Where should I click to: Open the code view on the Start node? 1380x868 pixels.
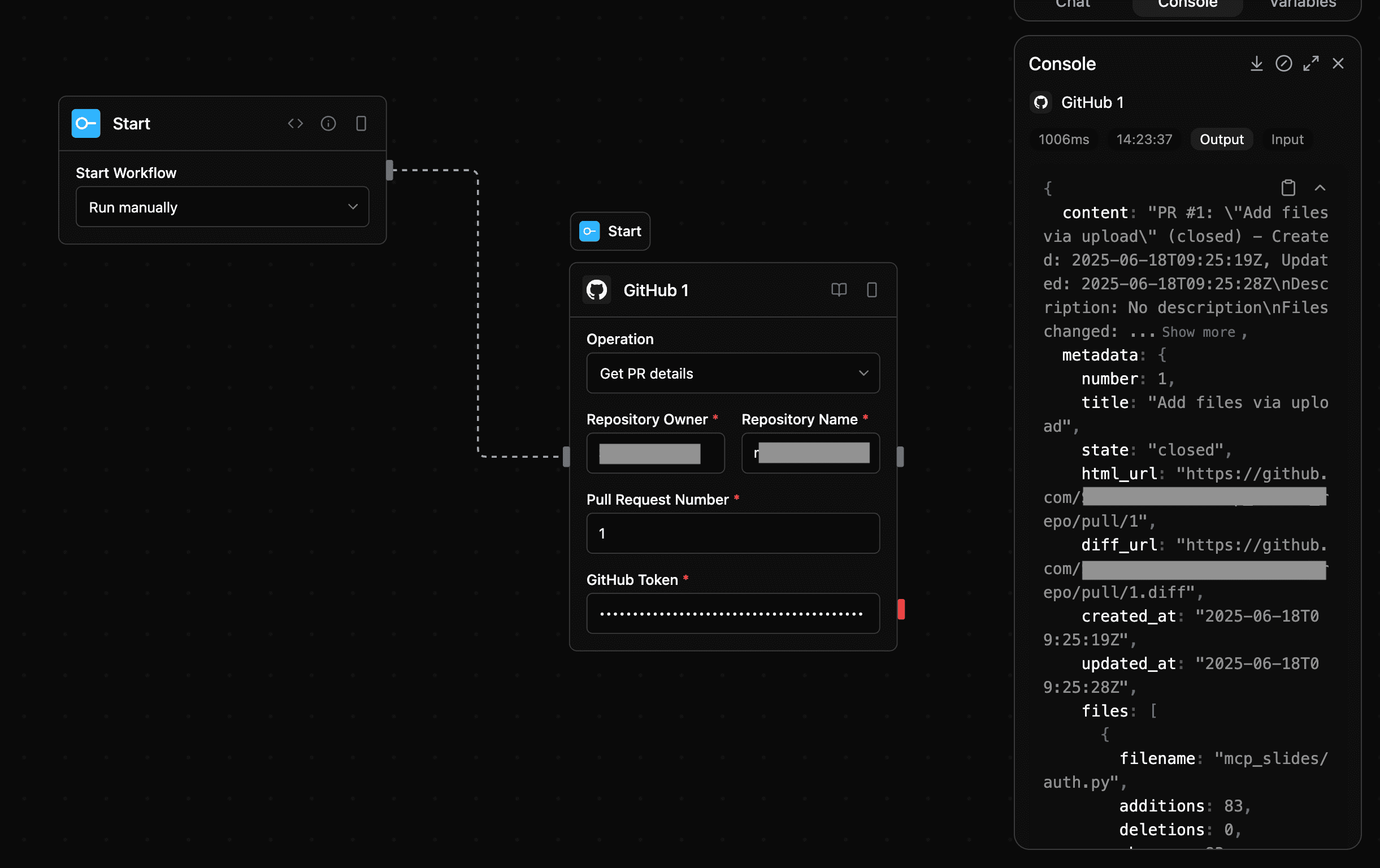point(296,123)
